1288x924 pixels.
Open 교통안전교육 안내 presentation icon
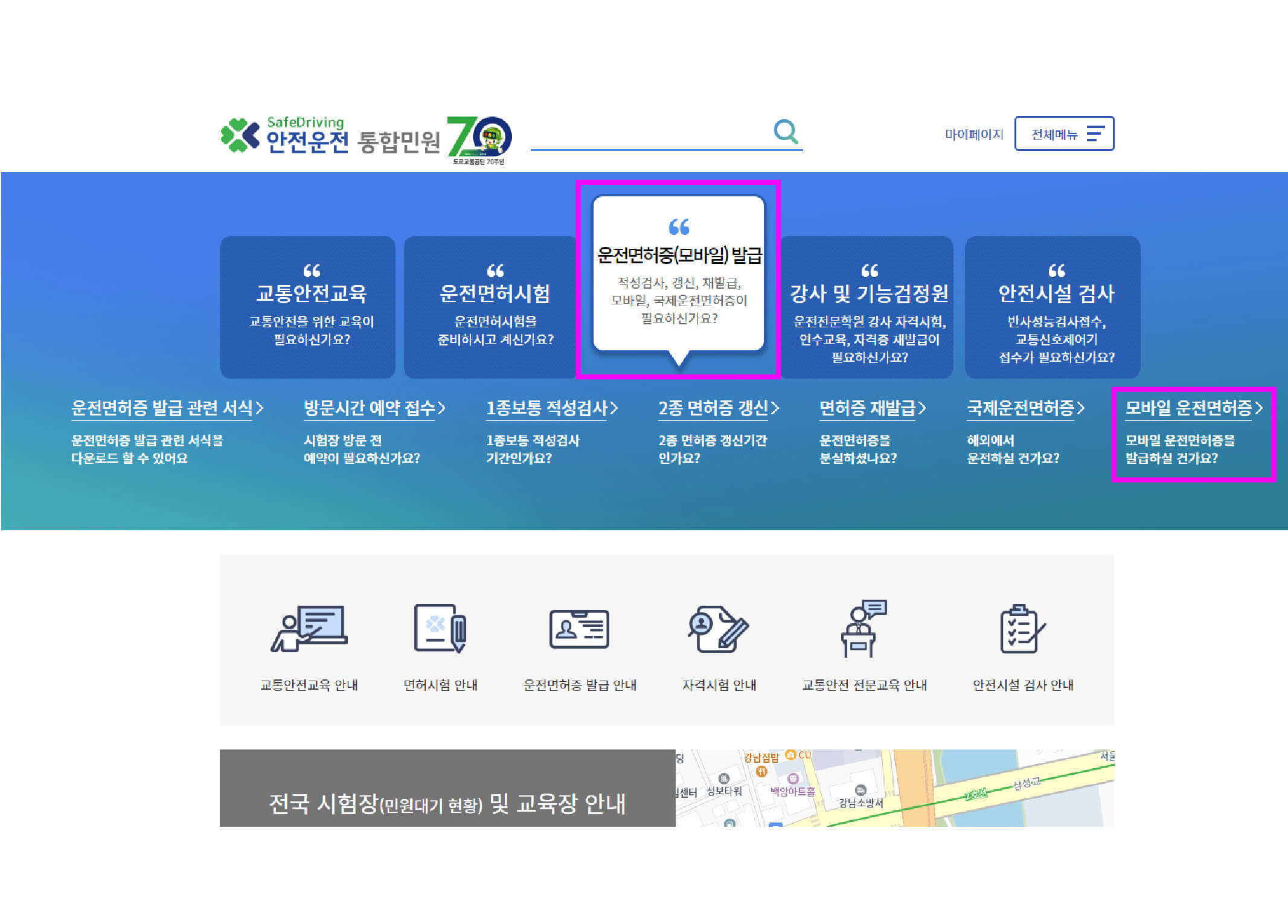[x=309, y=629]
